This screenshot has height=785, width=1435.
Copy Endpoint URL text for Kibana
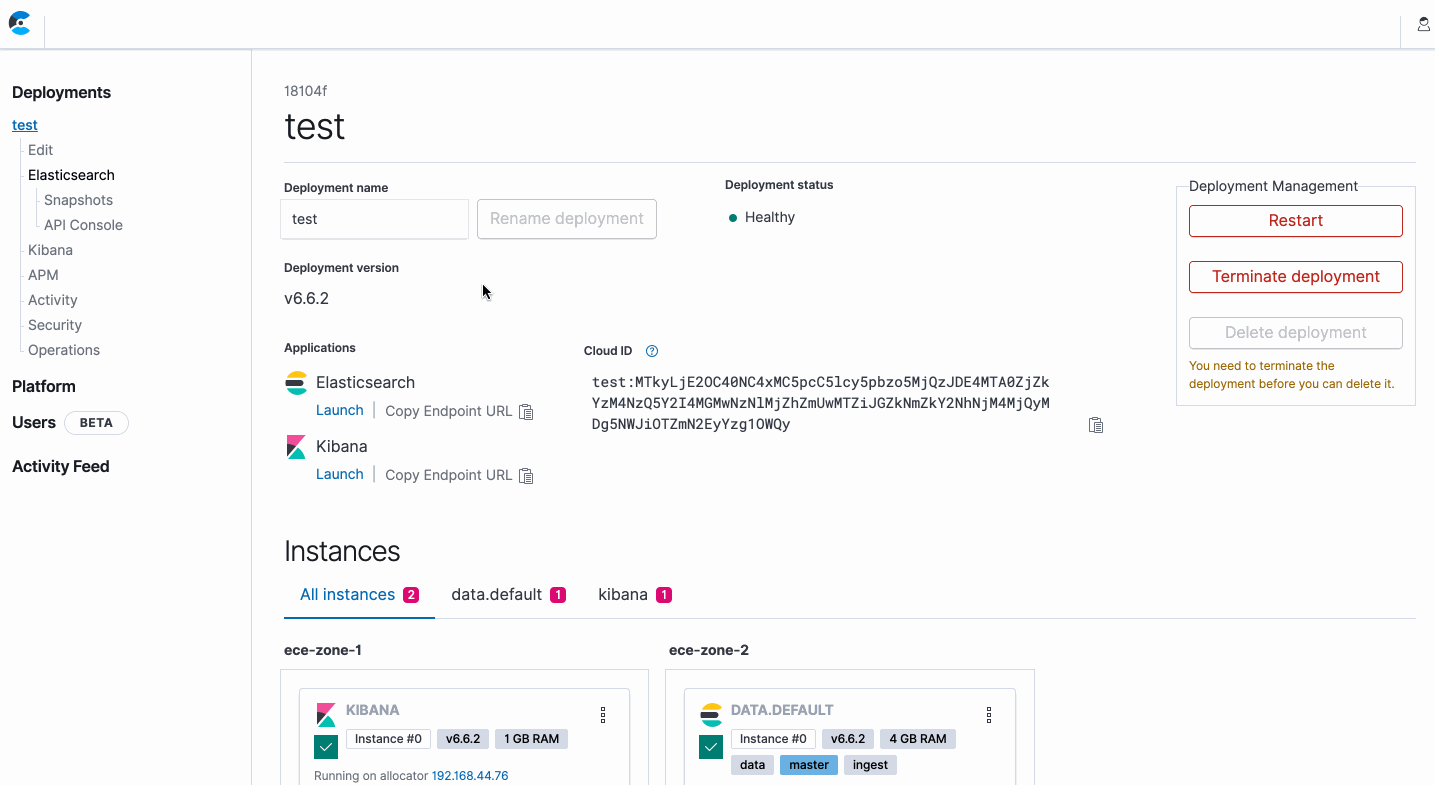[x=448, y=475]
